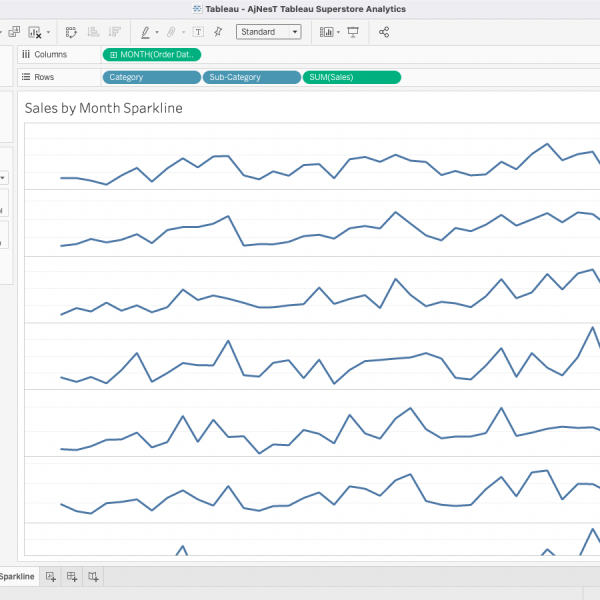The image size is (600, 600).
Task: Pin the axes with Fix Axes icon
Action: (x=218, y=32)
